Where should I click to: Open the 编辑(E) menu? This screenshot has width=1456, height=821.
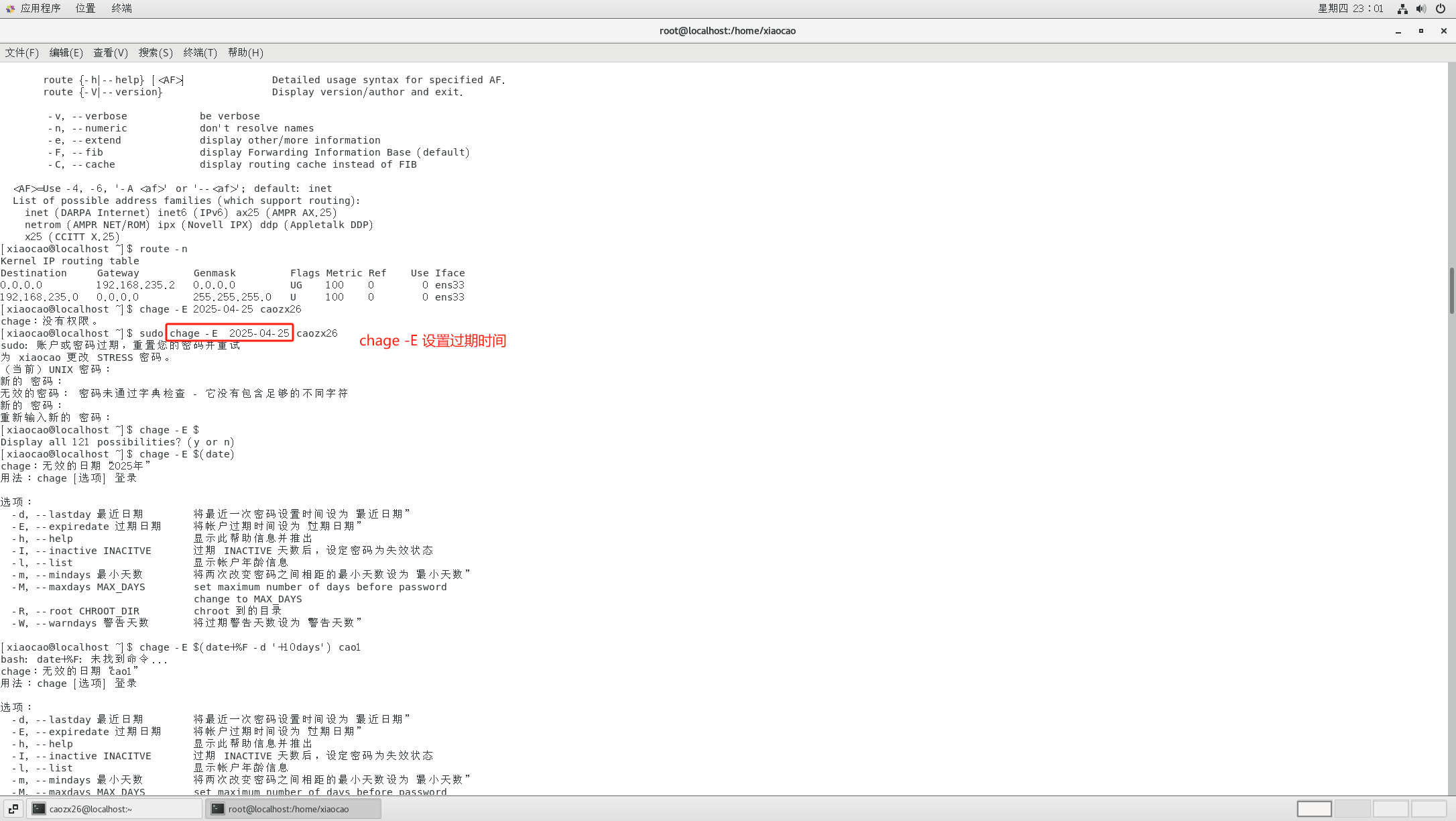click(66, 52)
